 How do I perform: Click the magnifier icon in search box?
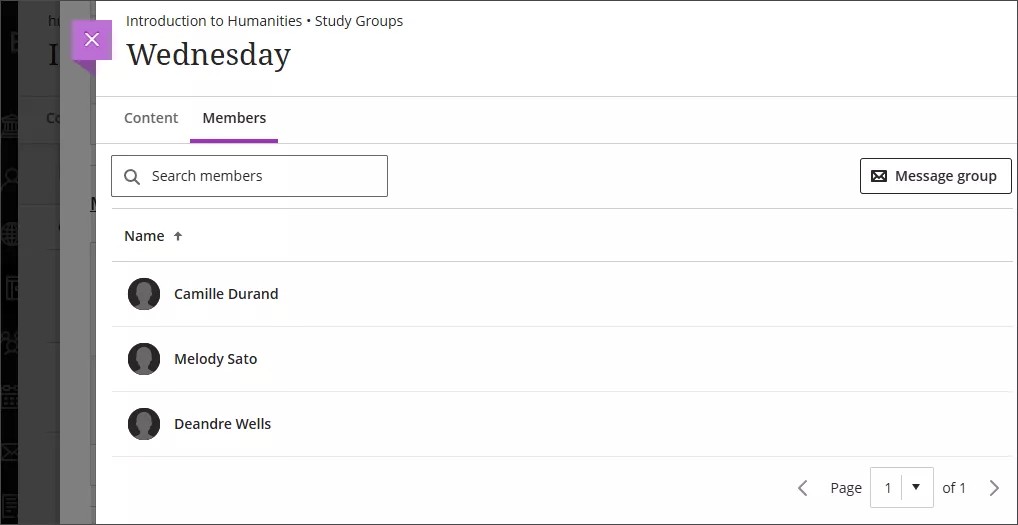click(x=132, y=177)
